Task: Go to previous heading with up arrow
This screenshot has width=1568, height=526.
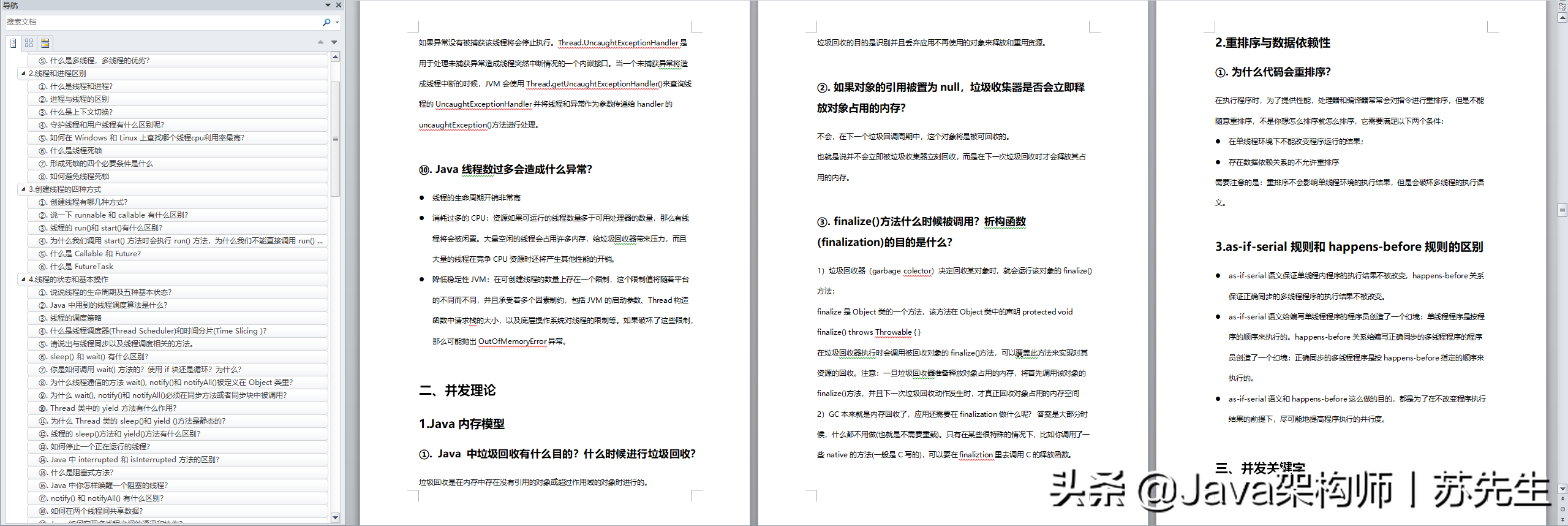Action: click(320, 42)
